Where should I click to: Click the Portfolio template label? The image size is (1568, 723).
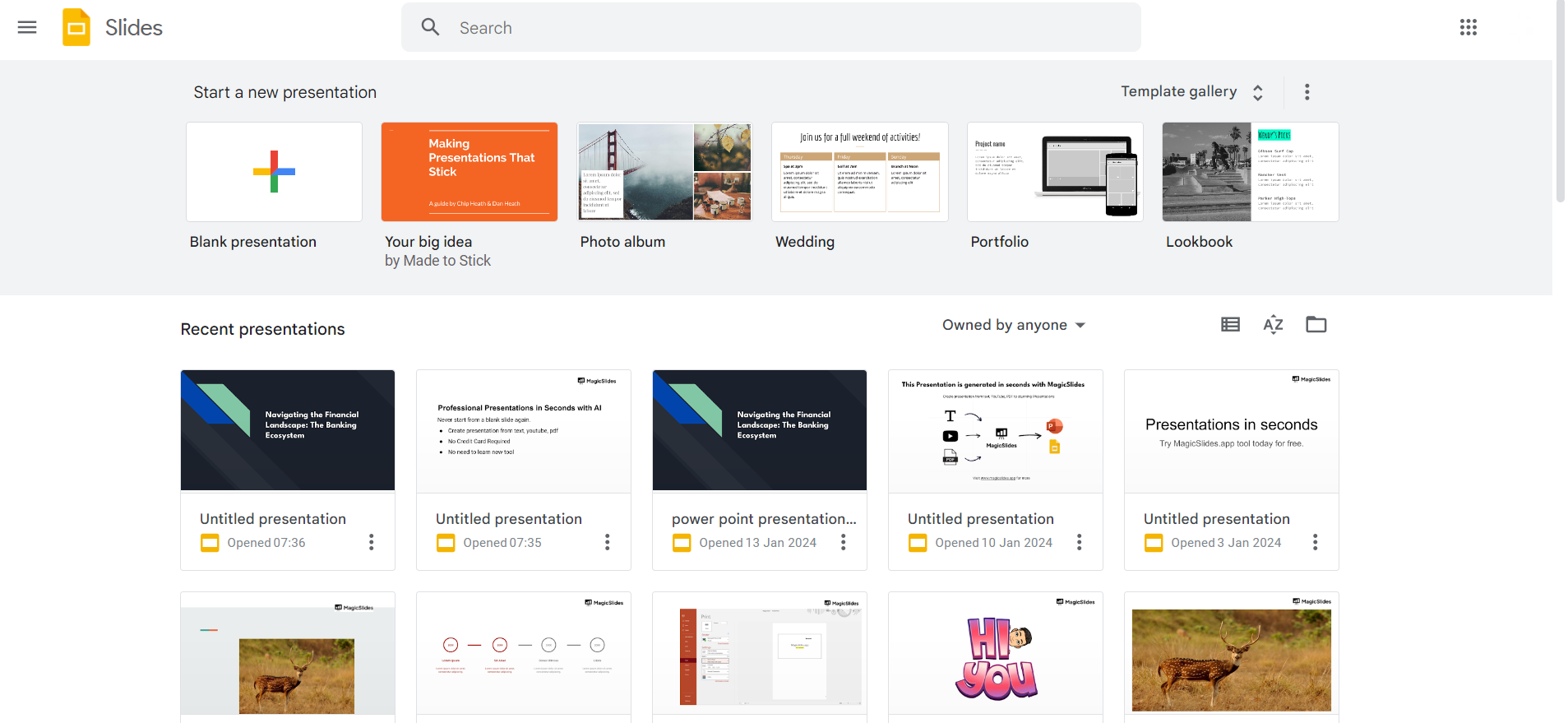pos(1000,242)
